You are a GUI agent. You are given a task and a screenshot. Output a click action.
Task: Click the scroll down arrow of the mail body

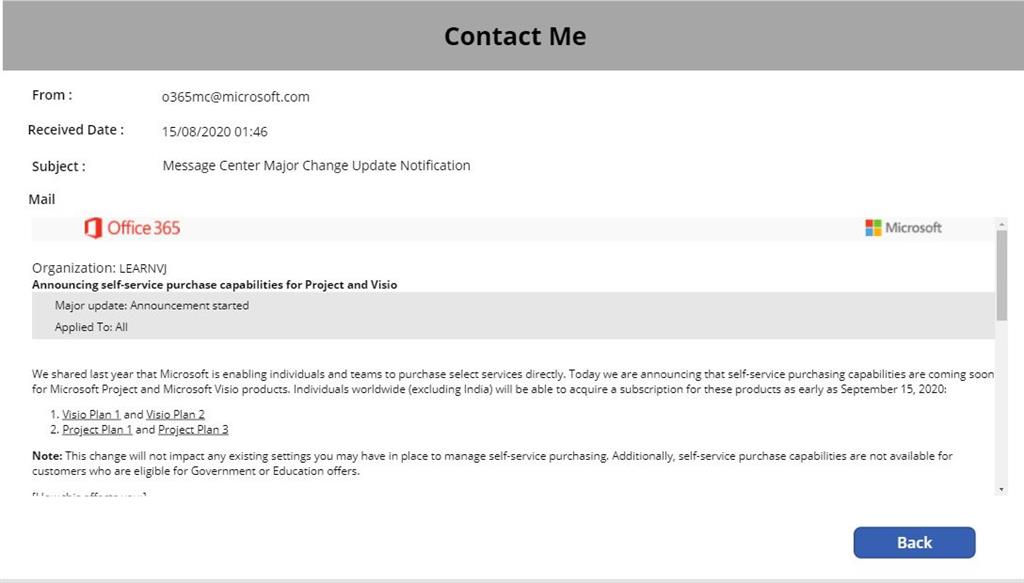tap(1002, 489)
